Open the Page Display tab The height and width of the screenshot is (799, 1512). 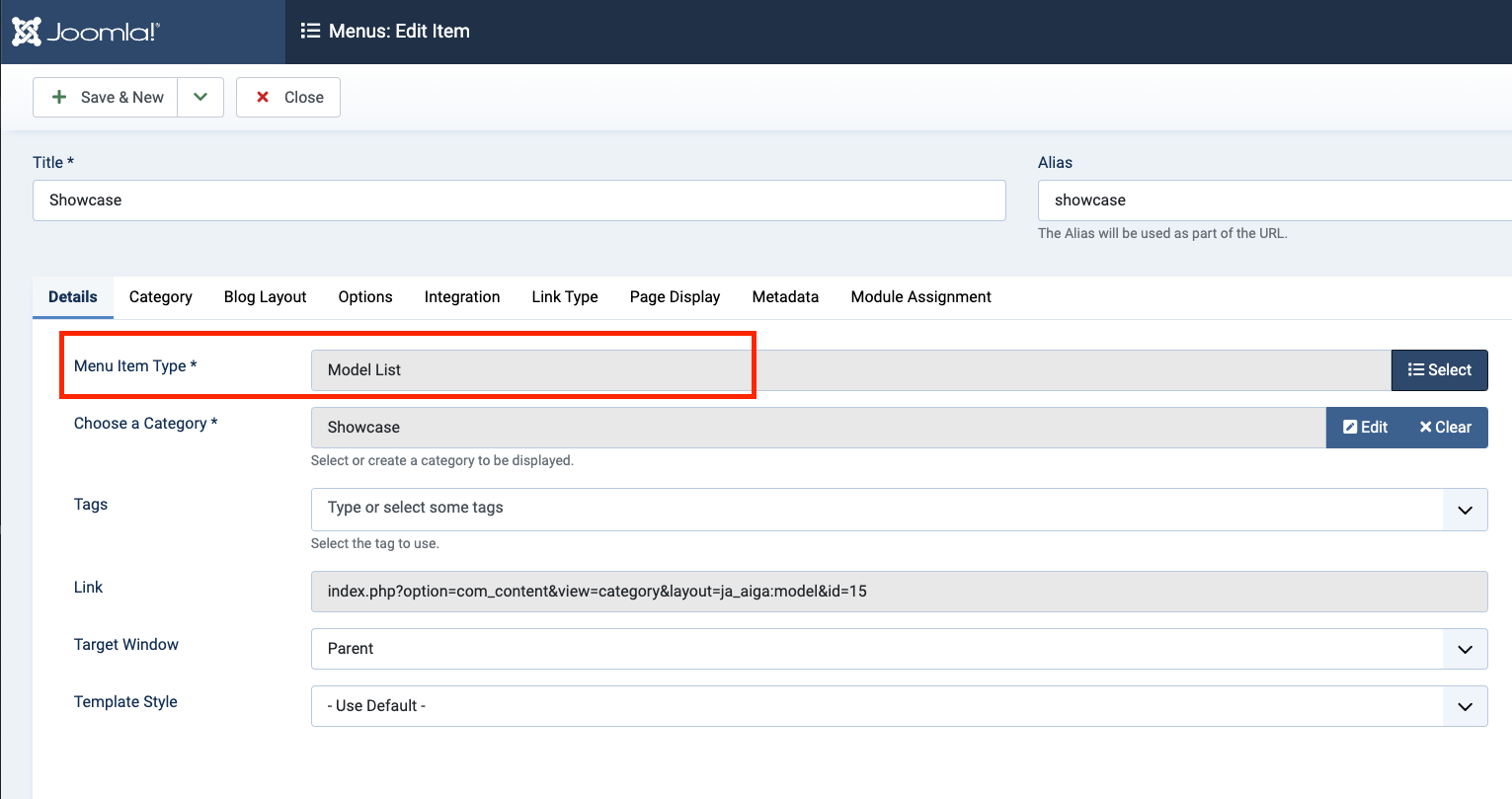pos(675,297)
